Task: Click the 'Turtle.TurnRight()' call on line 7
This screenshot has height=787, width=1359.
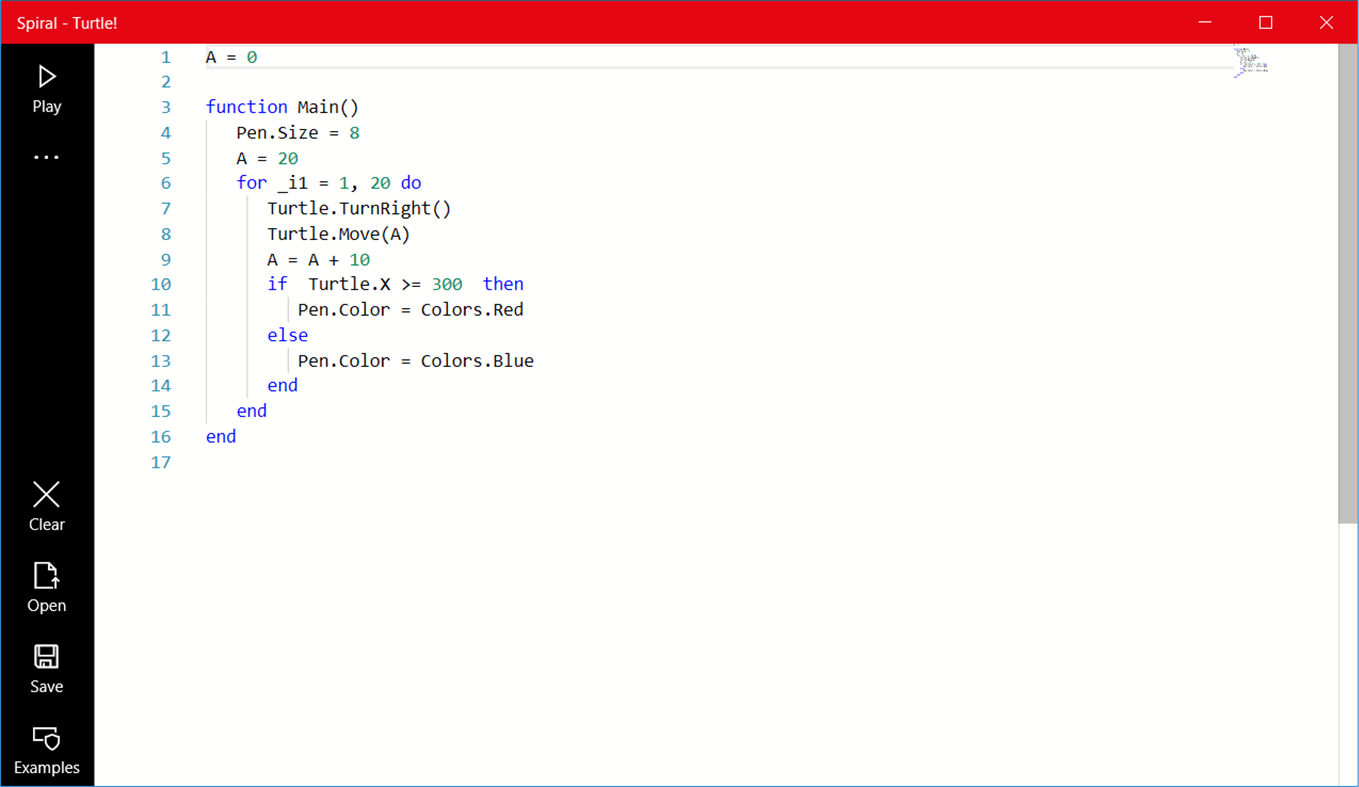Action: [358, 208]
